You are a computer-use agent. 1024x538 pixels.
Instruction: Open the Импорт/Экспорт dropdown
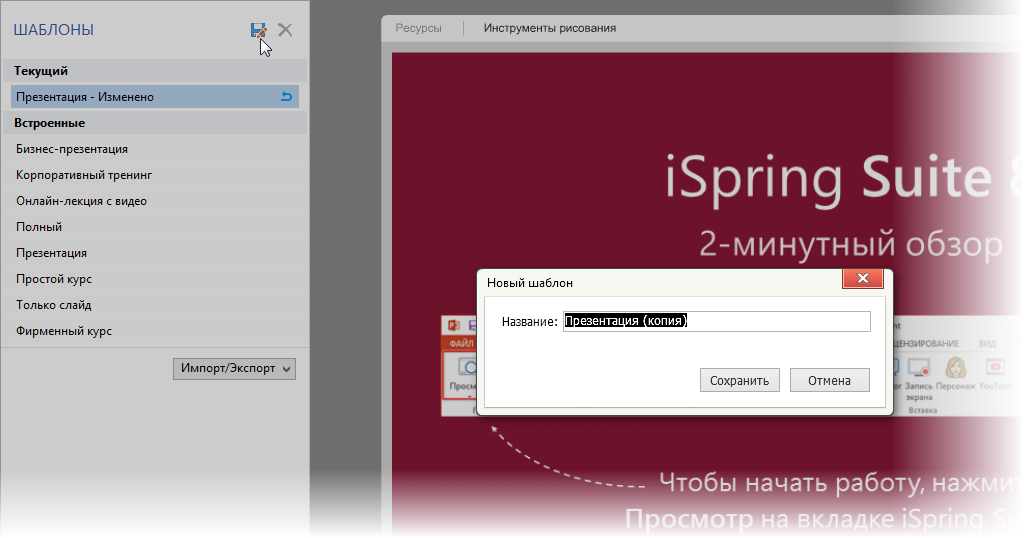pyautogui.click(x=234, y=368)
